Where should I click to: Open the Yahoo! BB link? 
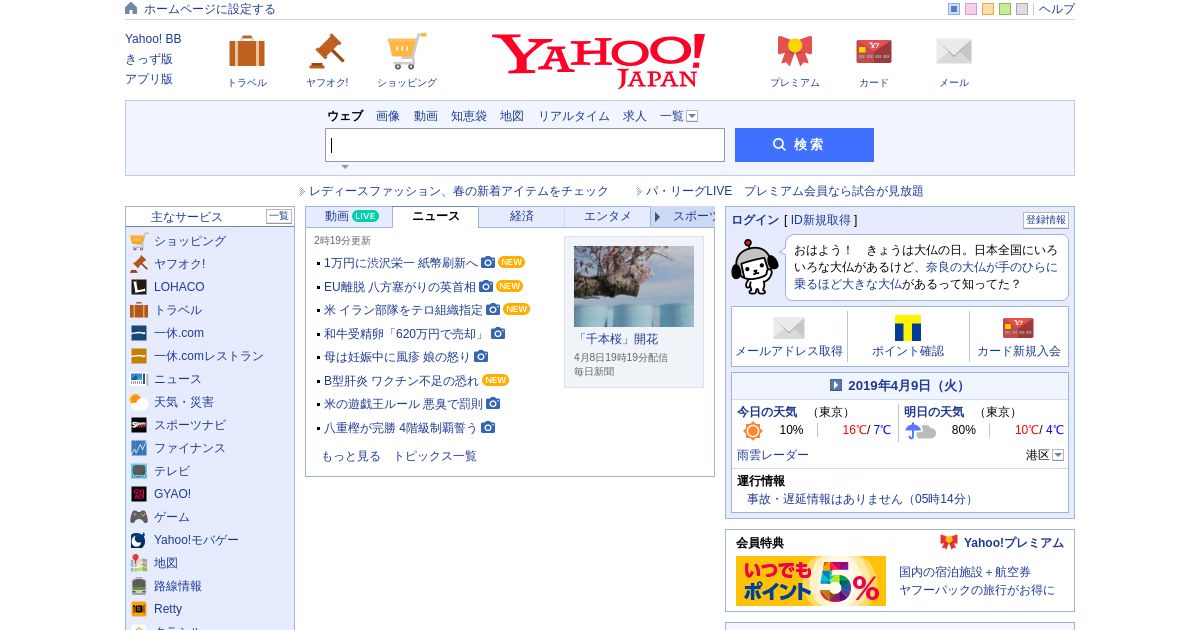[x=153, y=39]
